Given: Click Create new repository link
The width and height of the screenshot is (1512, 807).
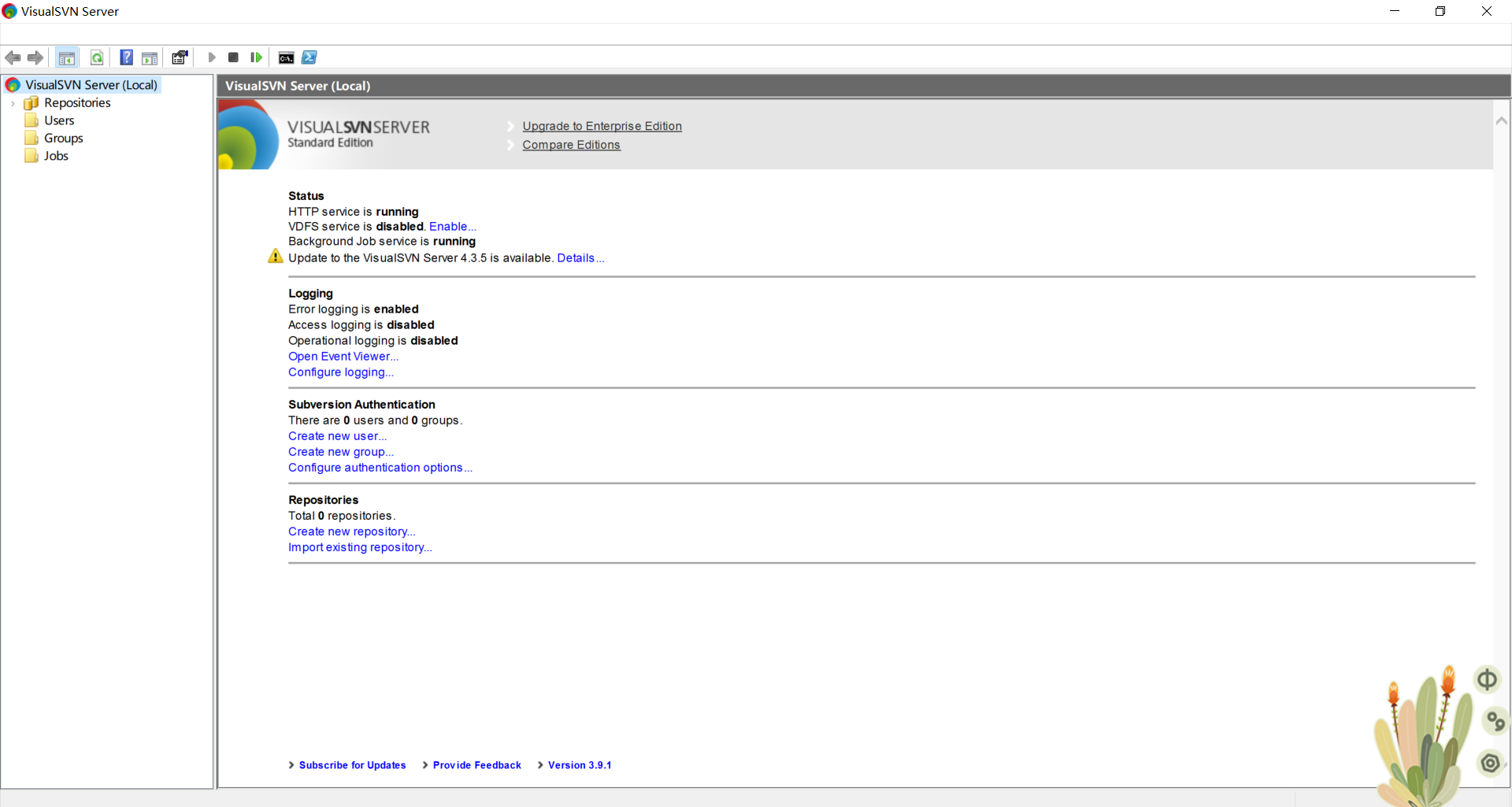Looking at the screenshot, I should click(x=352, y=531).
